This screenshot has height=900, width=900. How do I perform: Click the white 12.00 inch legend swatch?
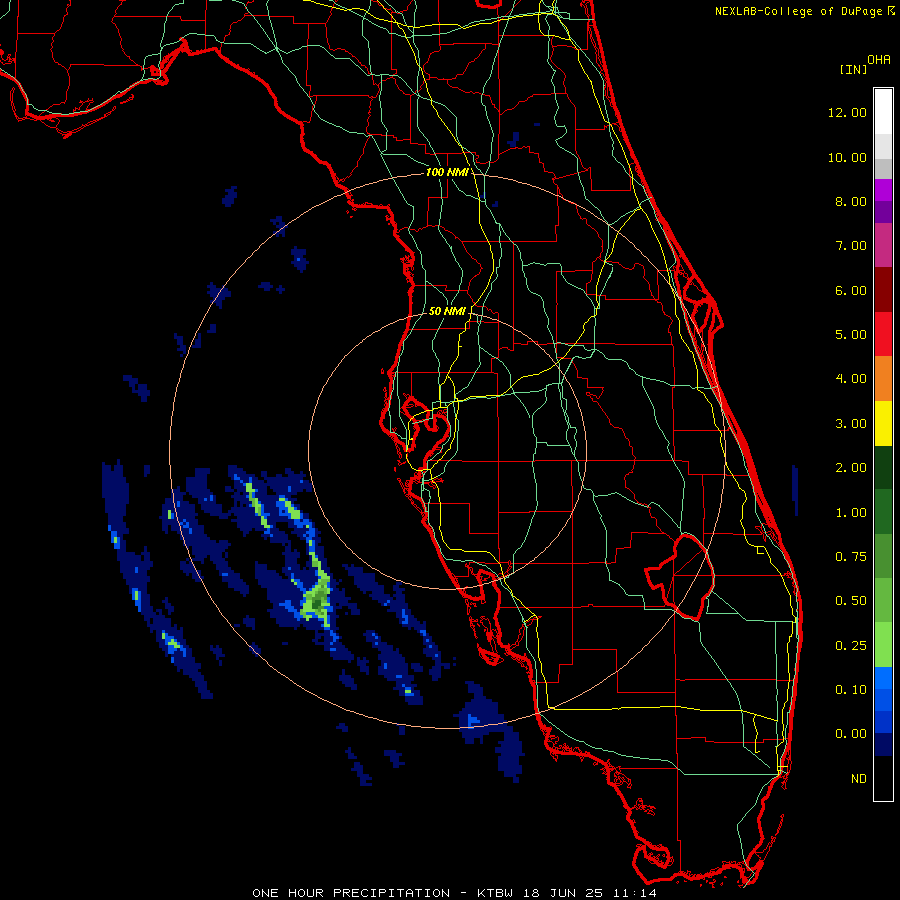(883, 112)
